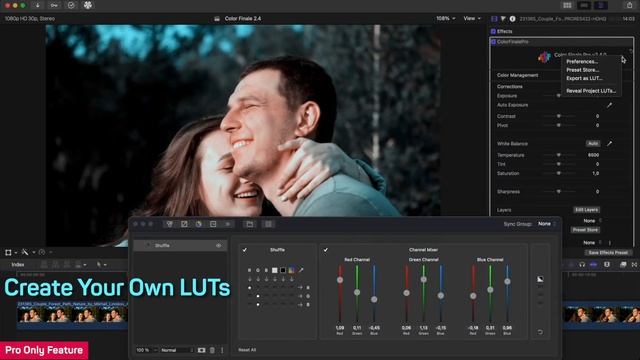Click the eyedropper icon in Shuffle panel
Image resolution: width=640 pixels, height=360 pixels.
tap(301, 270)
